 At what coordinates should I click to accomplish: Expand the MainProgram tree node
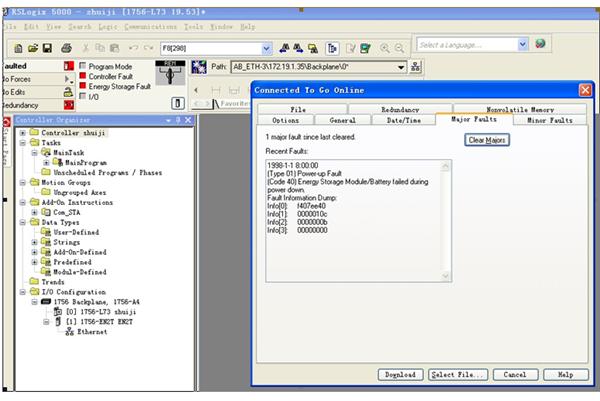click(x=45, y=162)
